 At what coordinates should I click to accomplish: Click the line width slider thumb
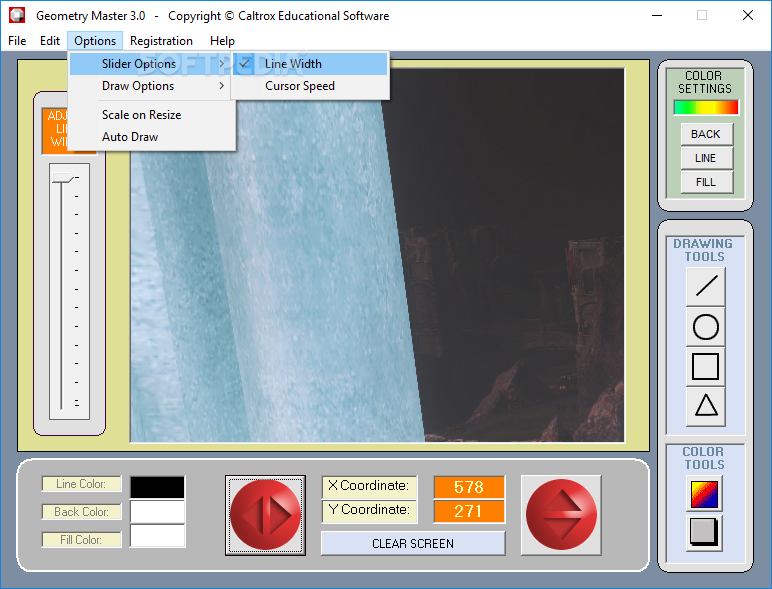(x=63, y=178)
